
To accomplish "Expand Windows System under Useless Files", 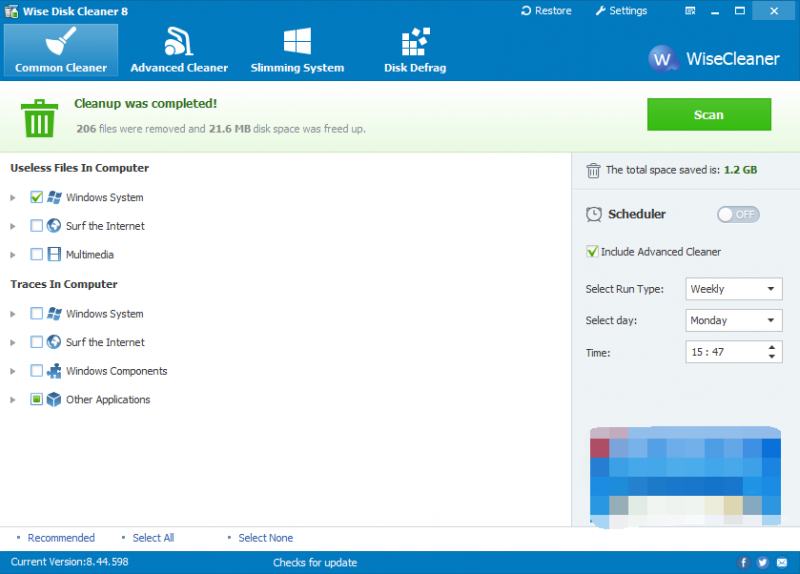I will 13,197.
